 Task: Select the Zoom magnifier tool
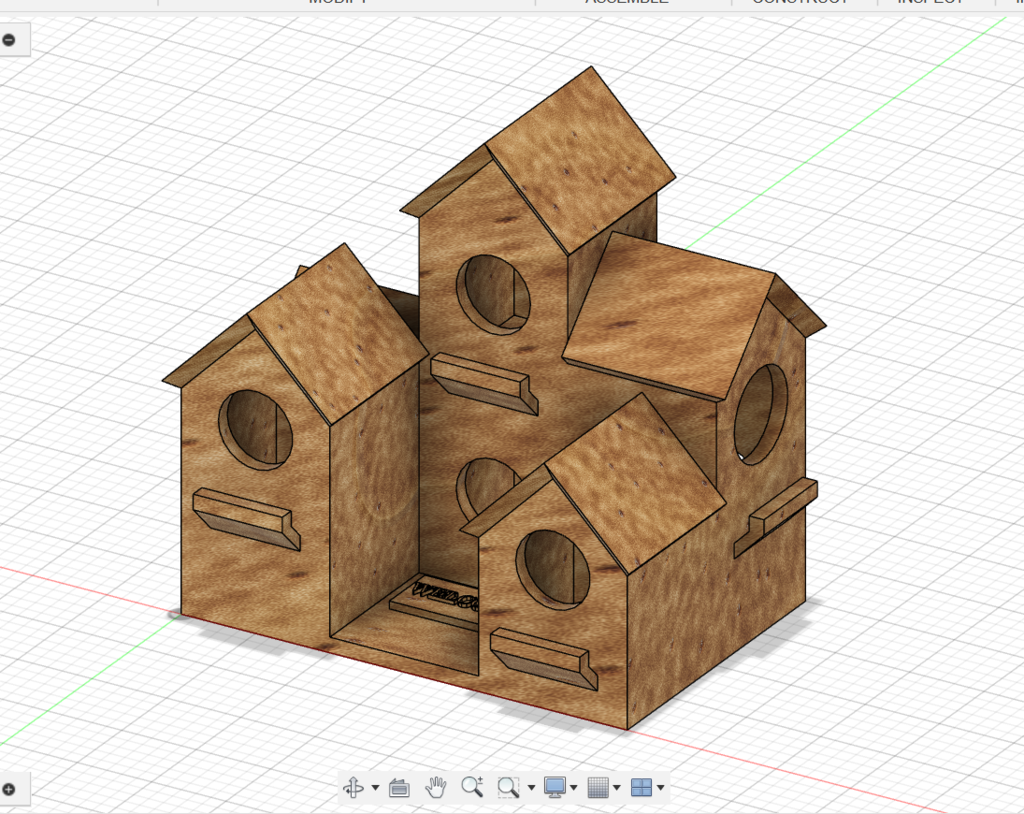pos(472,787)
